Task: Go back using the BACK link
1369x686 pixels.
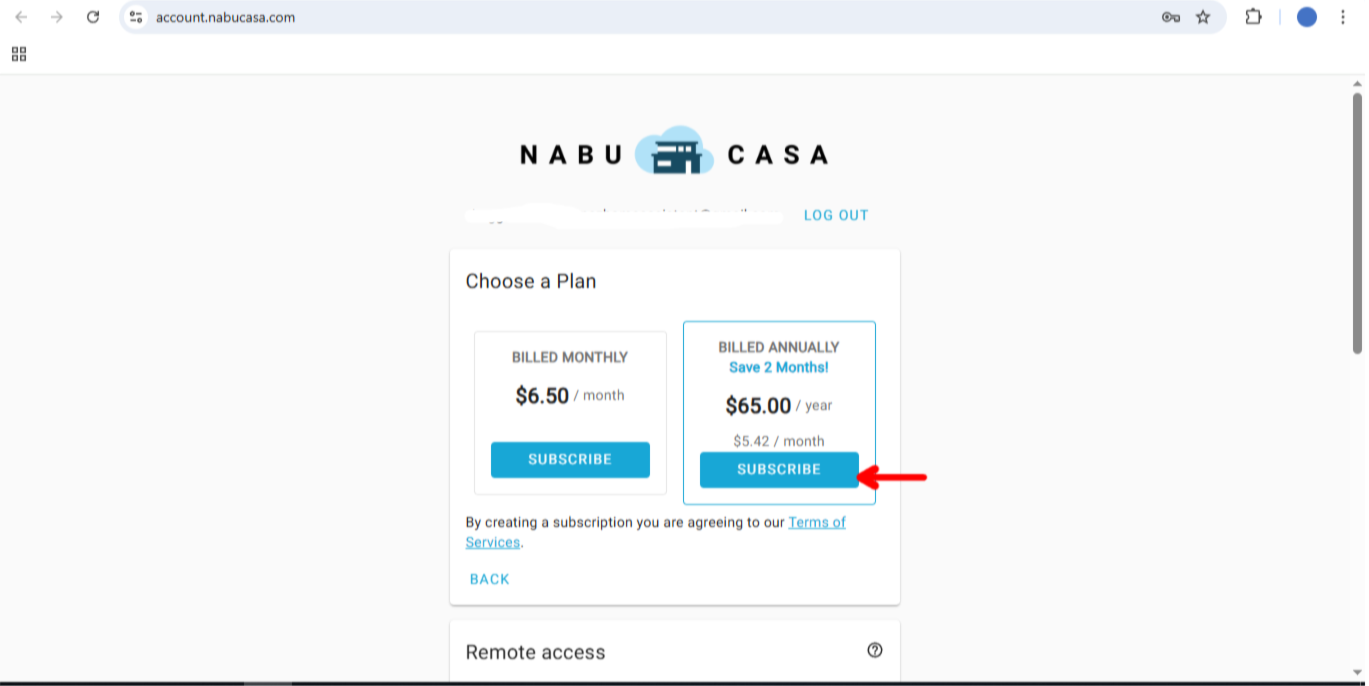Action: (490, 579)
